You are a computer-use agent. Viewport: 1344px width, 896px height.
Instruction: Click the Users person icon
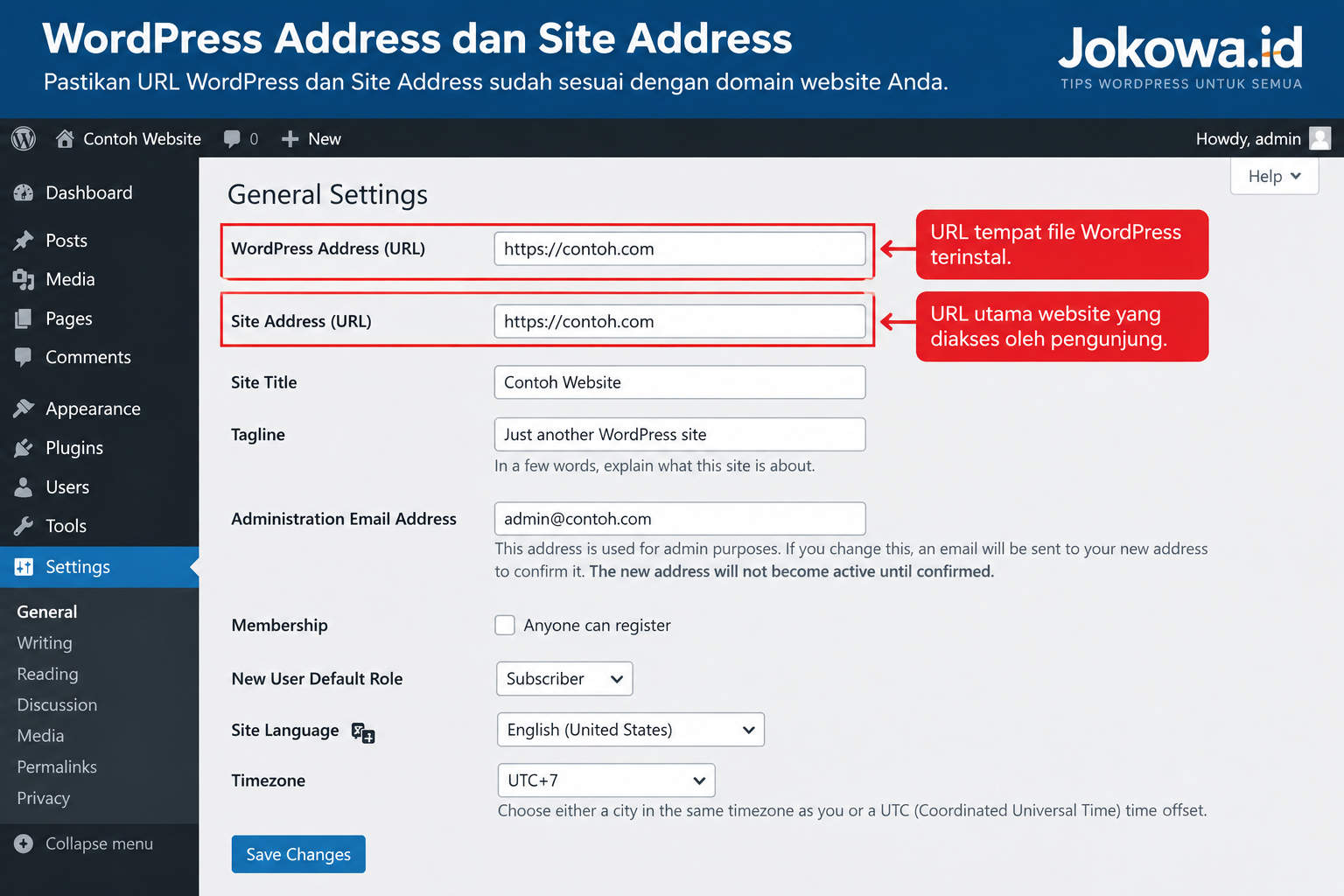coord(24,487)
